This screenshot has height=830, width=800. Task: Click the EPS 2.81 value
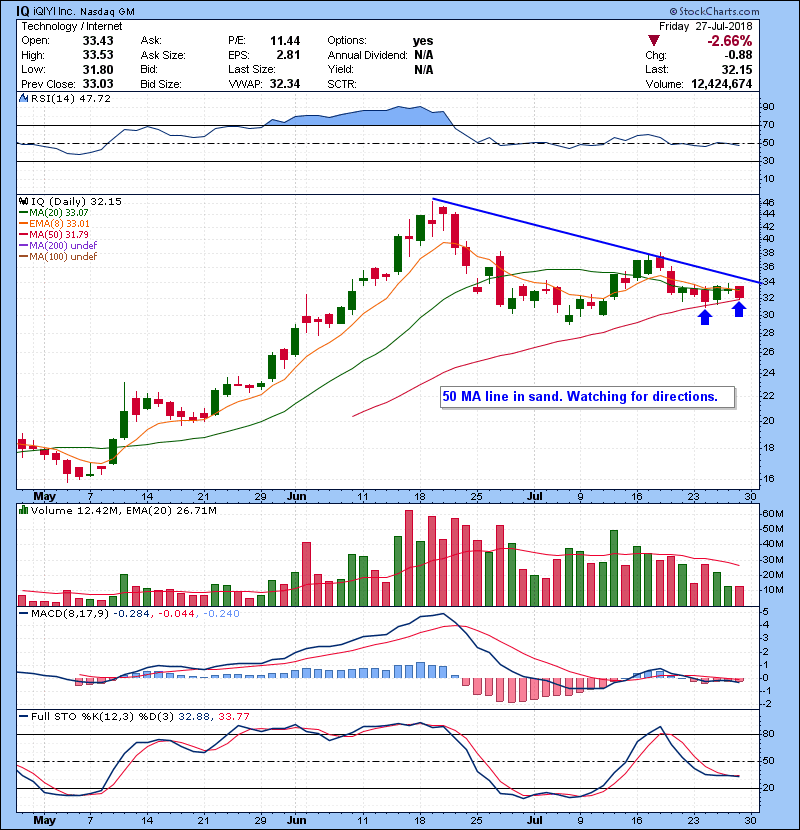click(x=288, y=55)
